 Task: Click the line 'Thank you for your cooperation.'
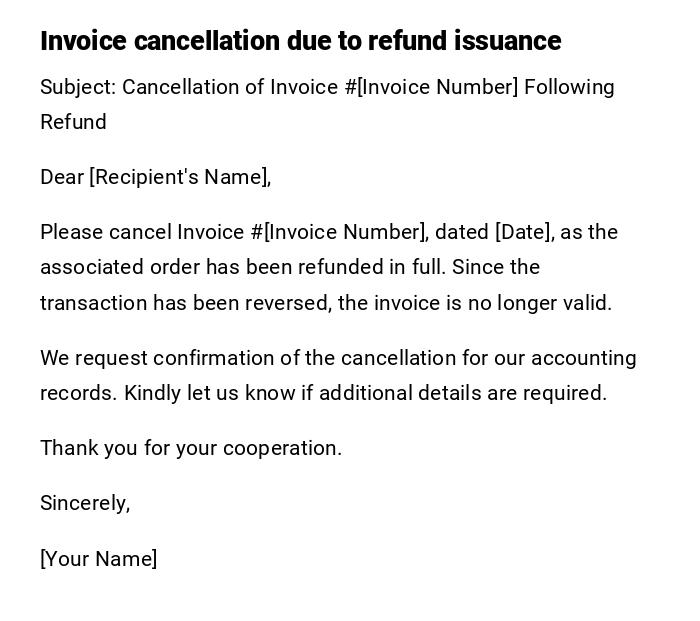tap(191, 448)
